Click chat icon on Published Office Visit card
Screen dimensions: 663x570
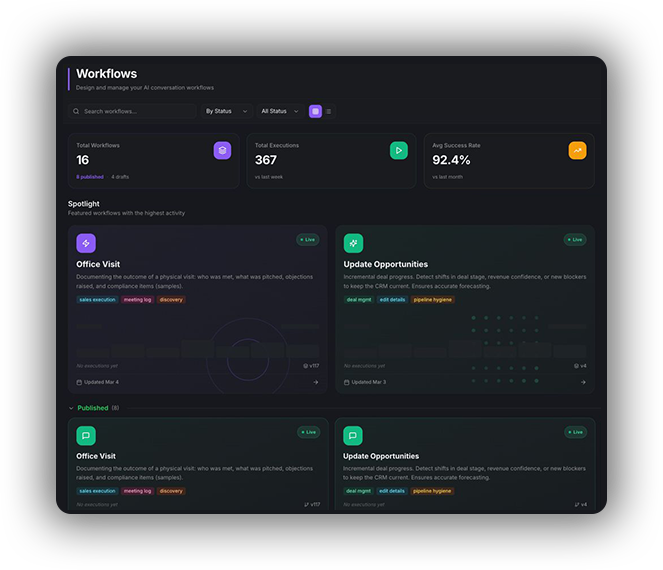click(x=86, y=436)
